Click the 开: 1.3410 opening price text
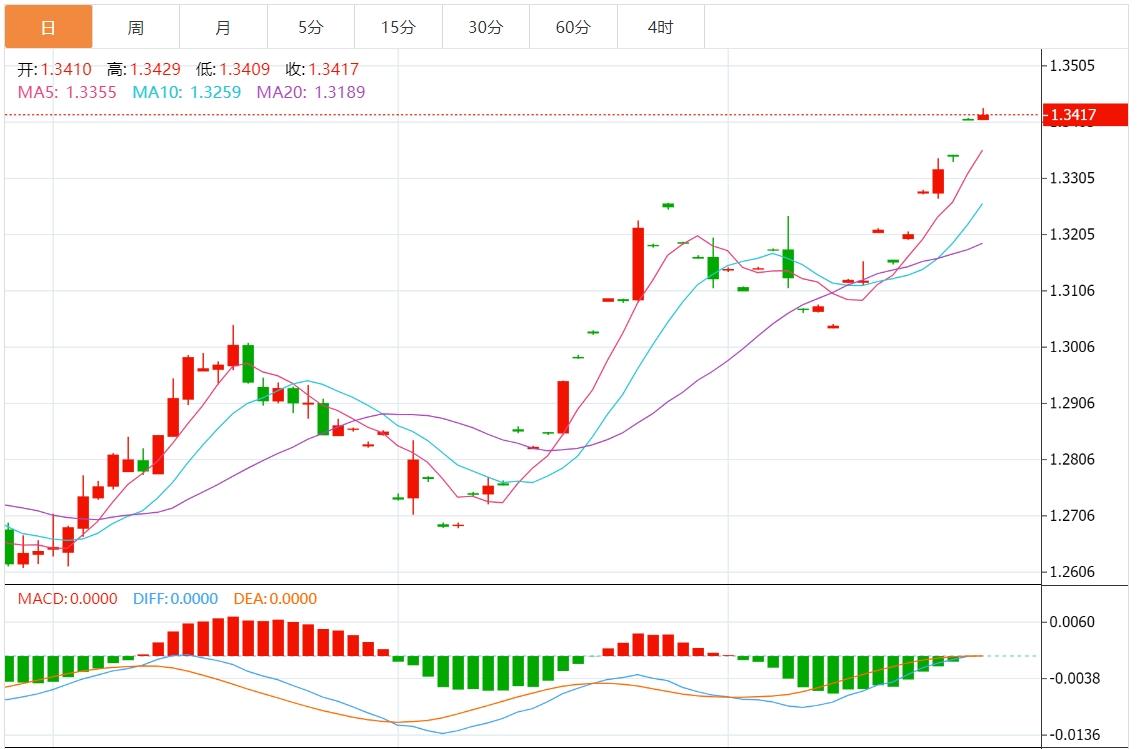 (x=55, y=69)
